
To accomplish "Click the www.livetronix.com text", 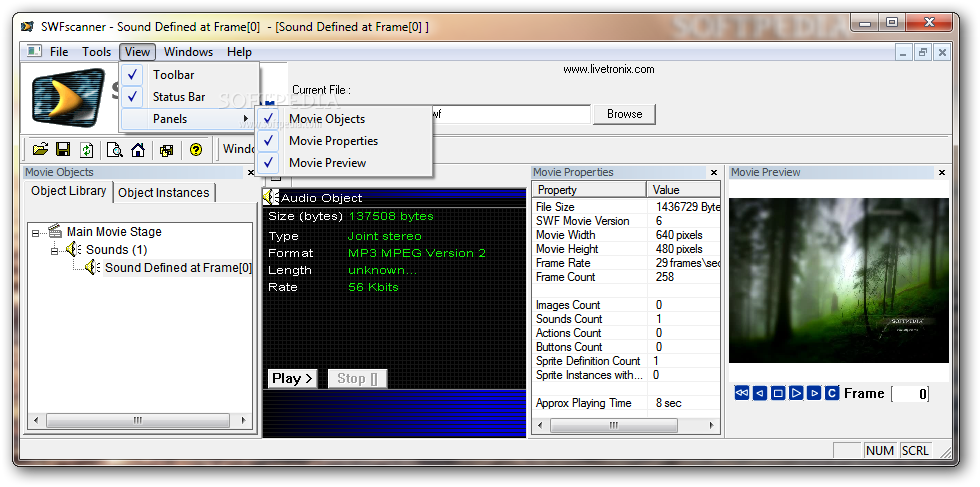I will click(x=609, y=69).
